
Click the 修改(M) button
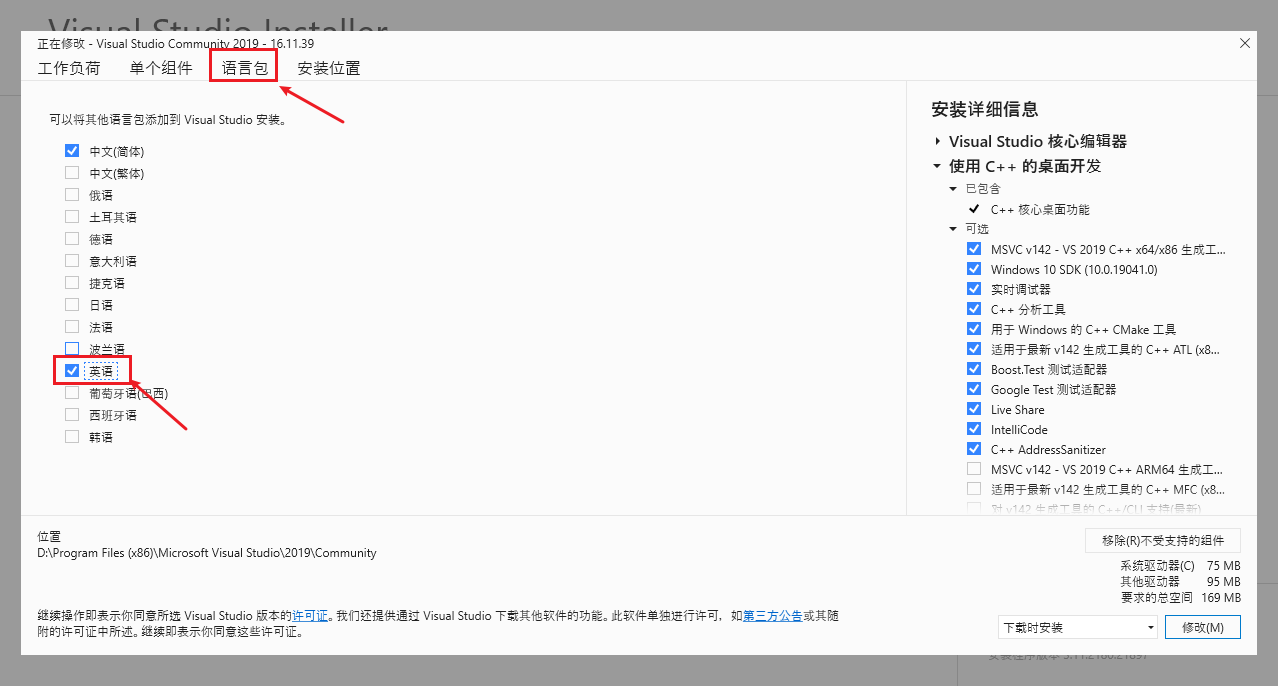(x=1203, y=627)
